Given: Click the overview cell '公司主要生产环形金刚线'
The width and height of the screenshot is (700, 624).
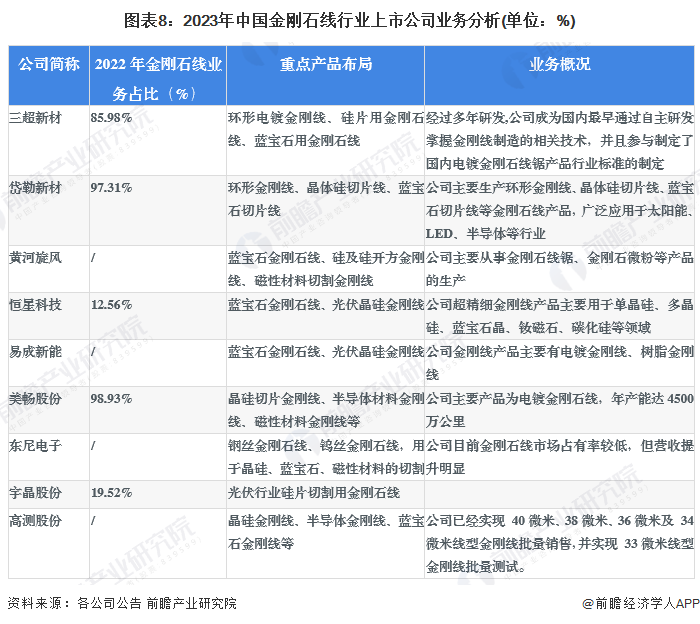Looking at the screenshot, I should click(x=560, y=210).
